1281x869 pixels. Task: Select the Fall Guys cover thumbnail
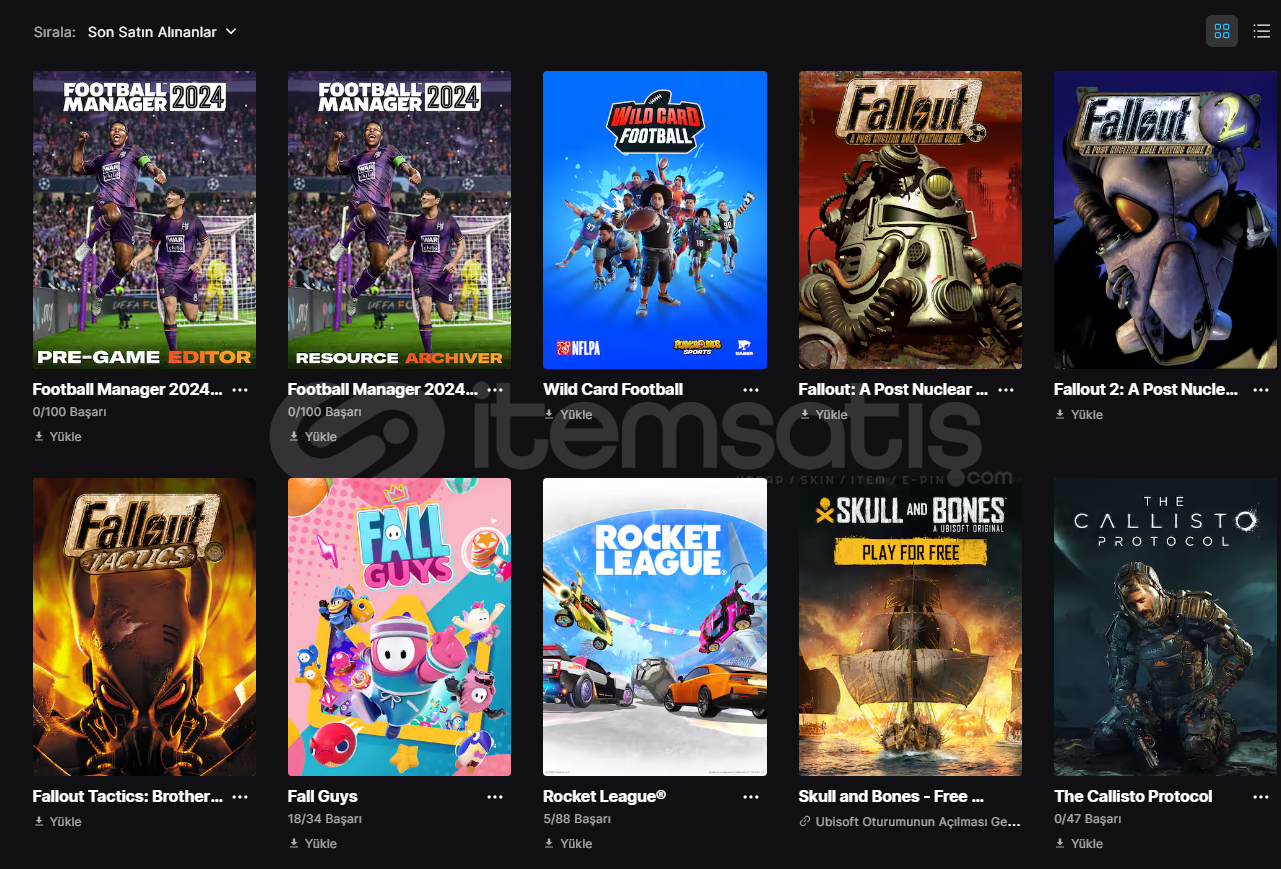point(399,627)
